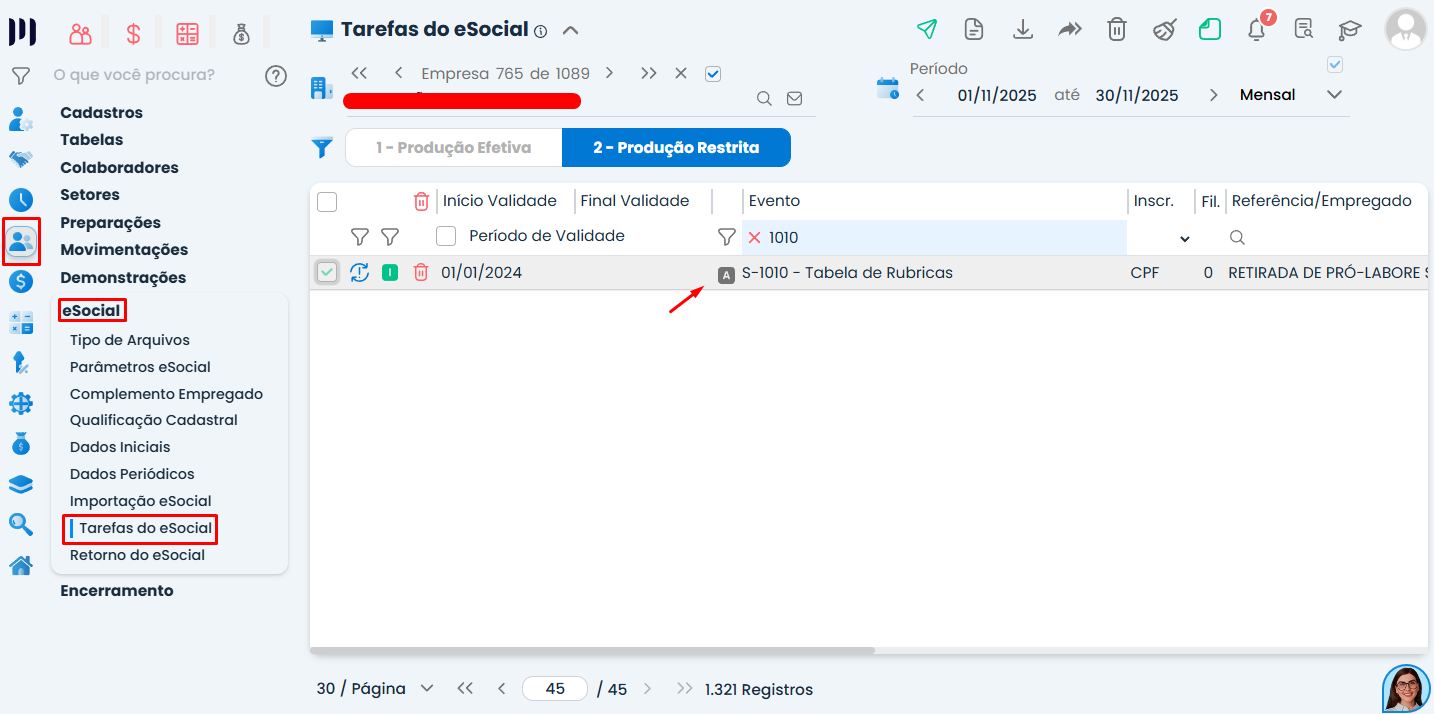Image resolution: width=1434 pixels, height=714 pixels.
Task: Open the Colaboradores menu
Action: [119, 168]
